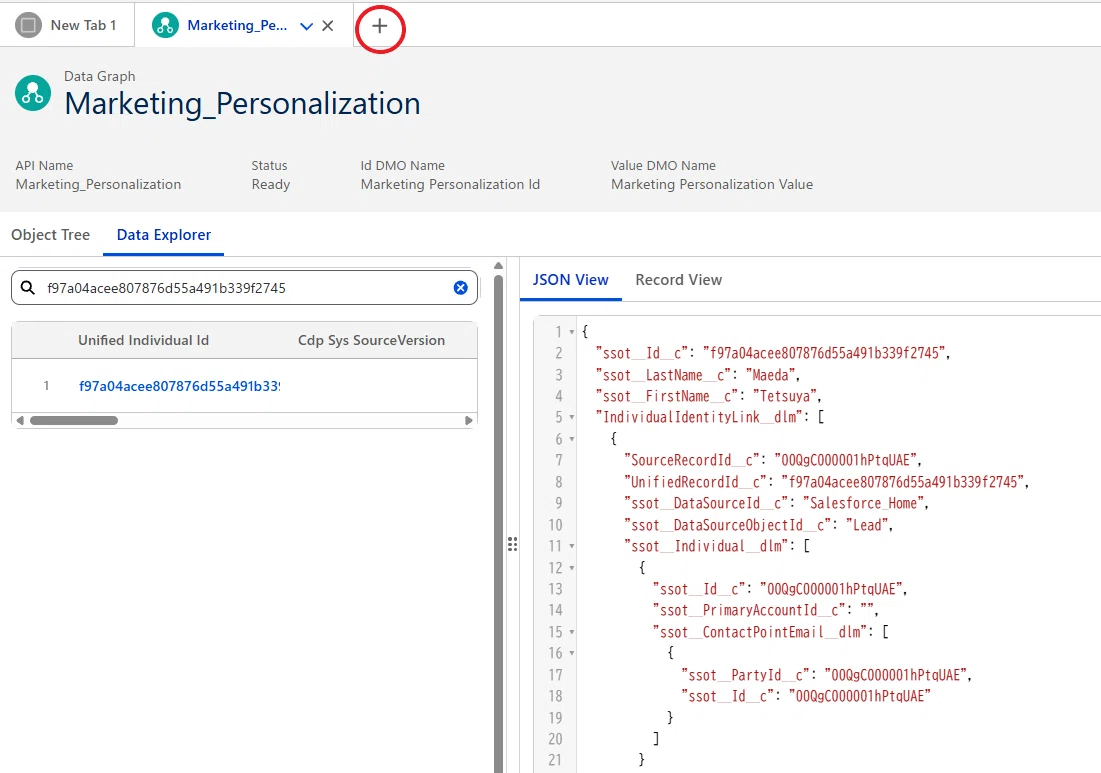Click the data graph icon in the tab
Screen dimensions: 1101x773
click(x=165, y=25)
